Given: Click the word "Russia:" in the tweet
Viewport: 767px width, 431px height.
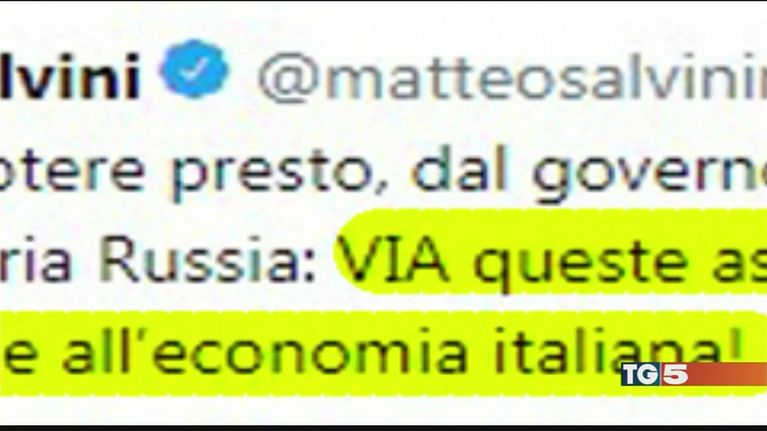Looking at the screenshot, I should [207, 260].
